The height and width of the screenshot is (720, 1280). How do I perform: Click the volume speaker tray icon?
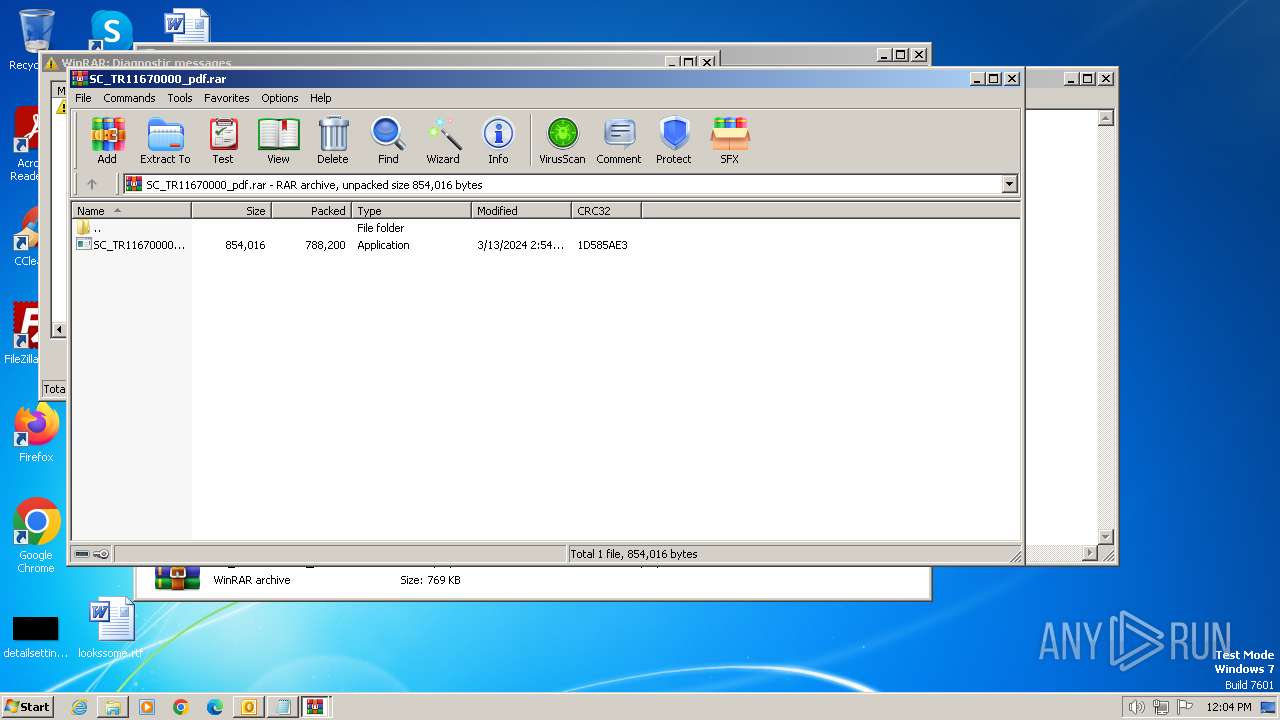pos(1136,707)
